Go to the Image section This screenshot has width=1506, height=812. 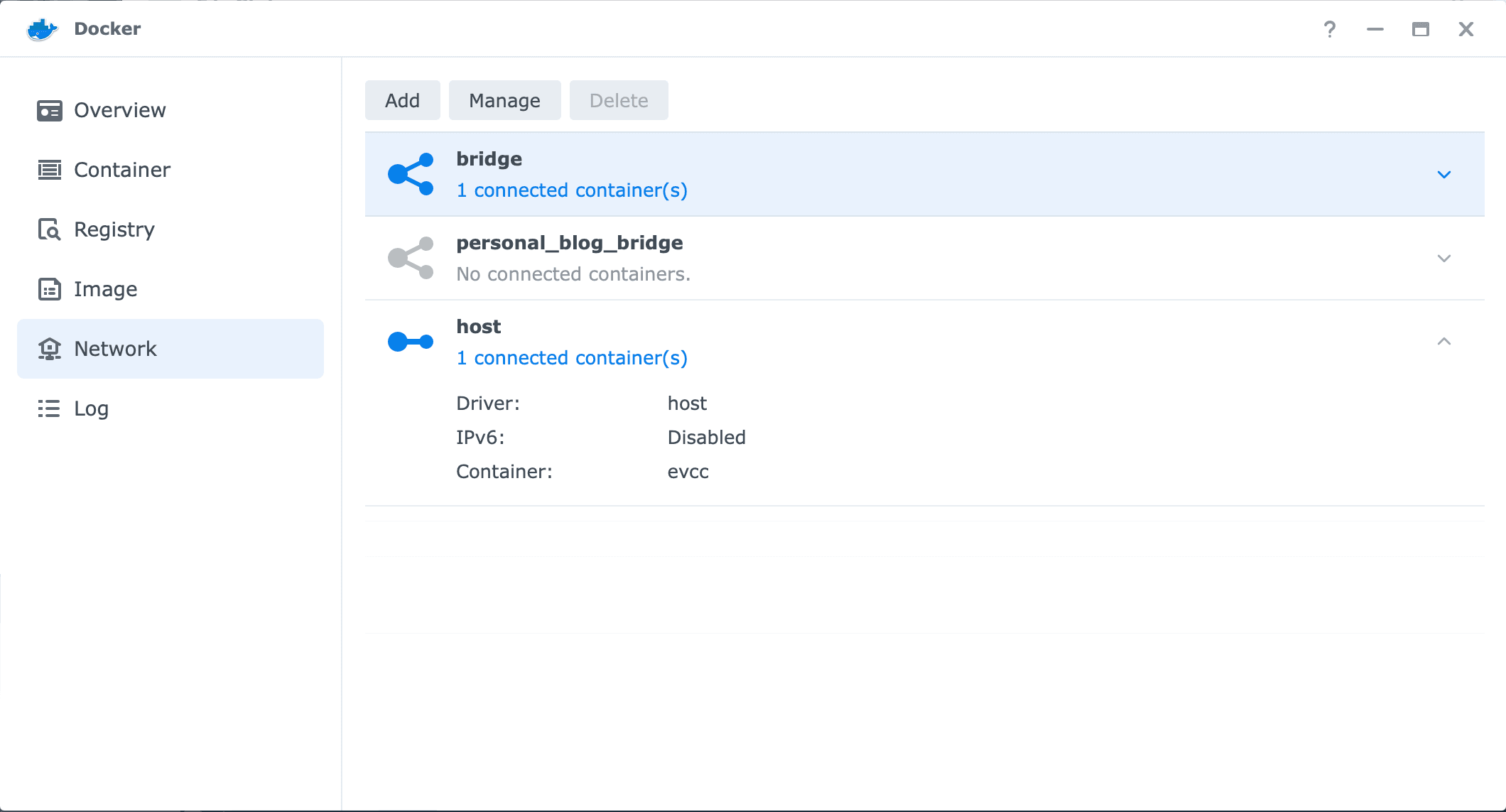[105, 289]
